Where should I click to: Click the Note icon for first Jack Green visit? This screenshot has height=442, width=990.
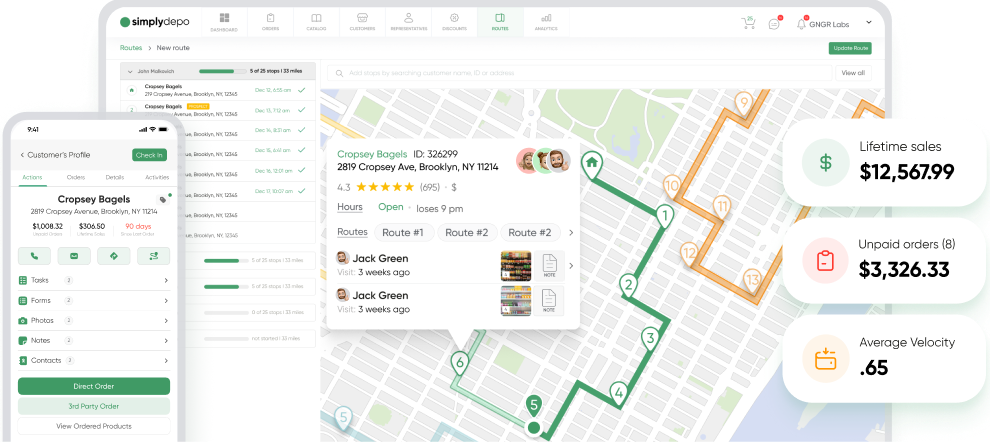[549, 266]
